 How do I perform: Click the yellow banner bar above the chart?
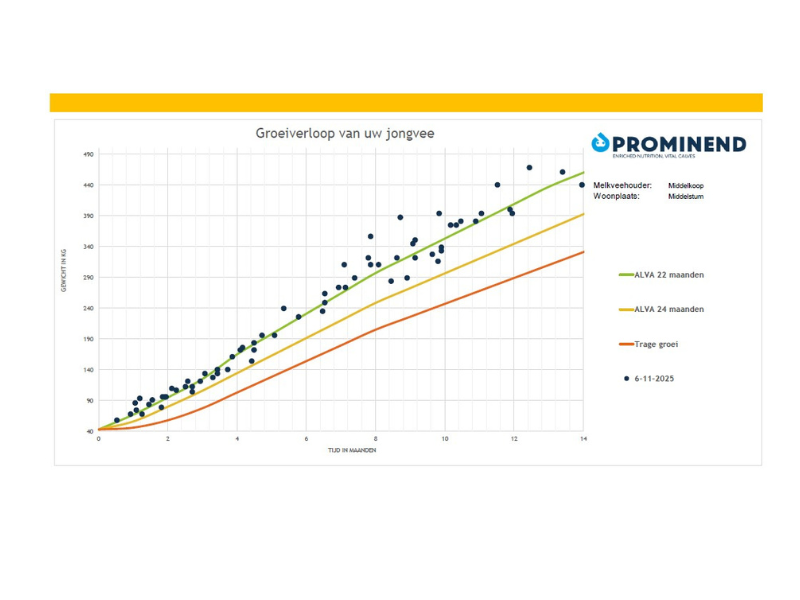tap(405, 102)
